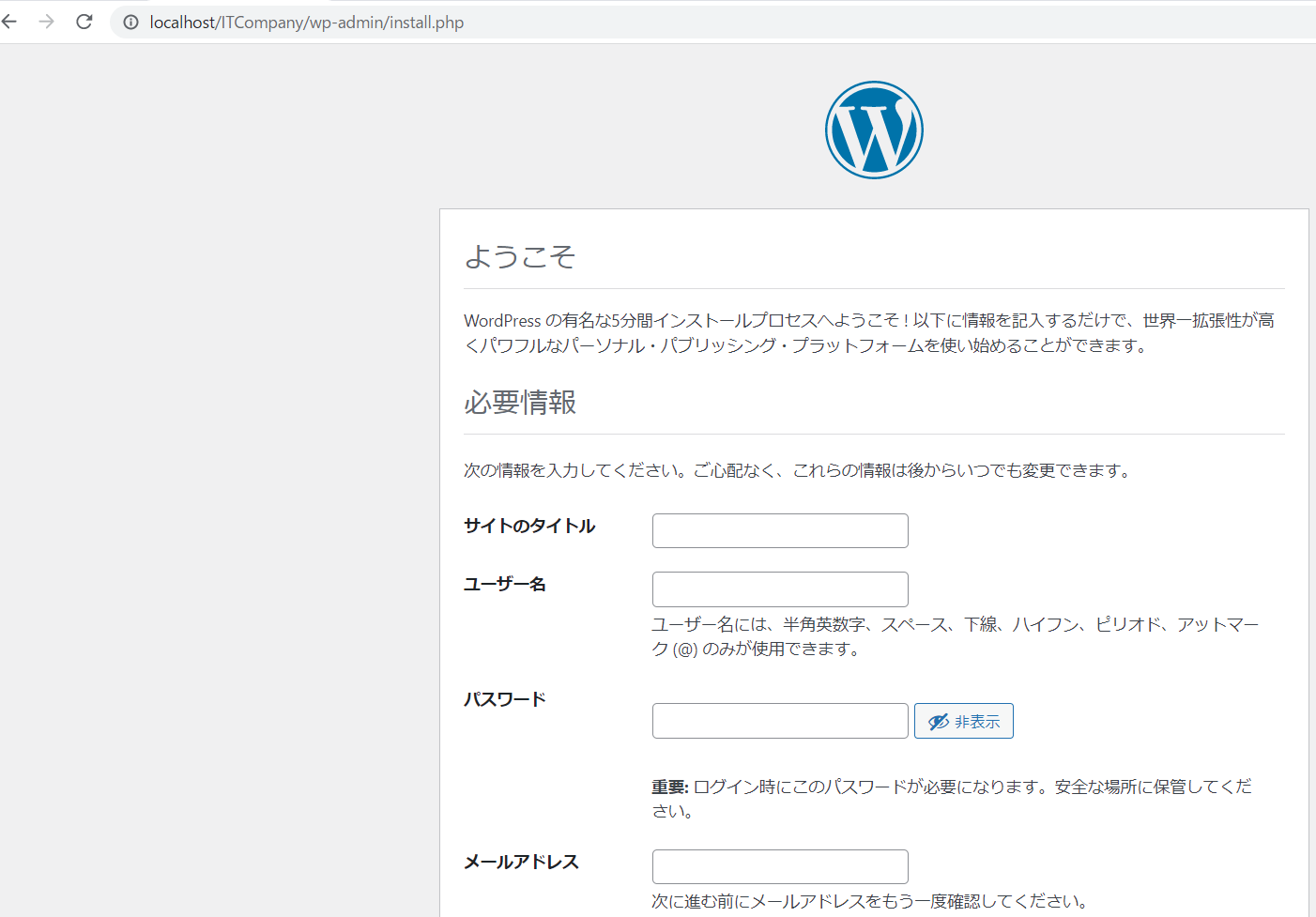Viewport: 1316px width, 917px height.
Task: Focus the ユーザー名 text box
Action: point(780,589)
